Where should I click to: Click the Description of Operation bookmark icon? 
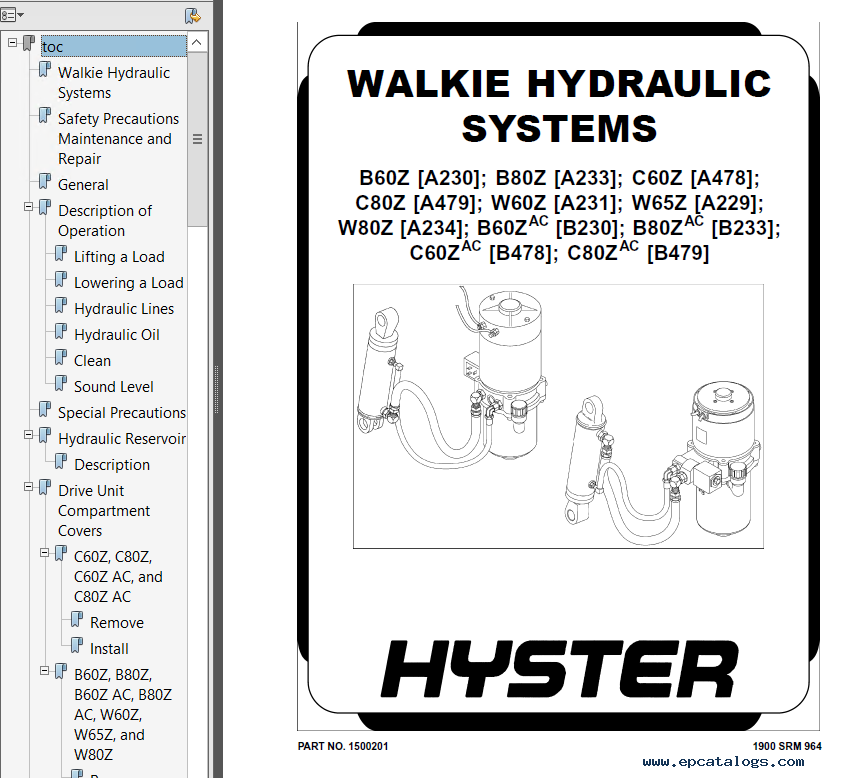click(45, 207)
